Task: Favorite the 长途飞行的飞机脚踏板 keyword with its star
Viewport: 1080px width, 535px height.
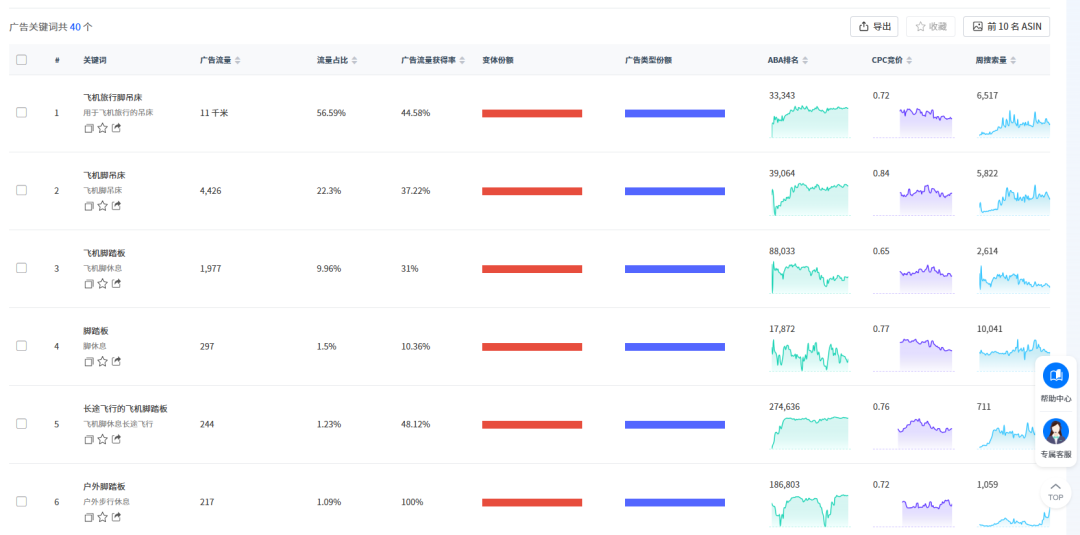Action: pyautogui.click(x=102, y=439)
